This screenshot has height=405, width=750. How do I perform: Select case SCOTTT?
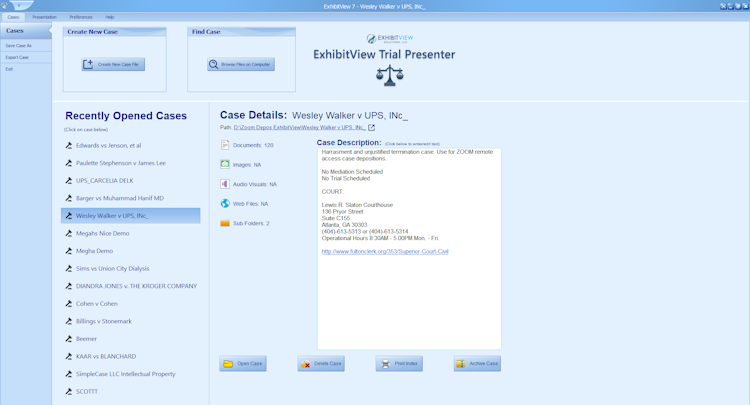click(x=87, y=392)
